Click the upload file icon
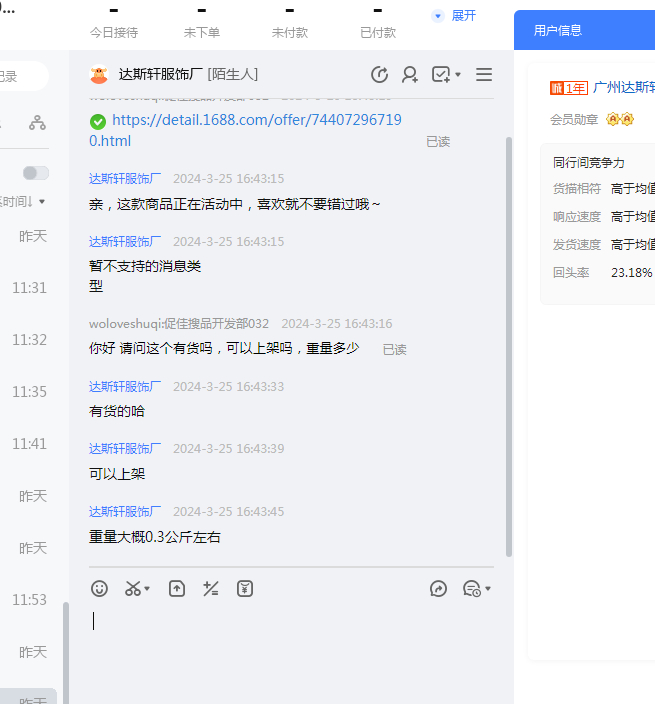This screenshot has height=704, width=655. coord(177,589)
